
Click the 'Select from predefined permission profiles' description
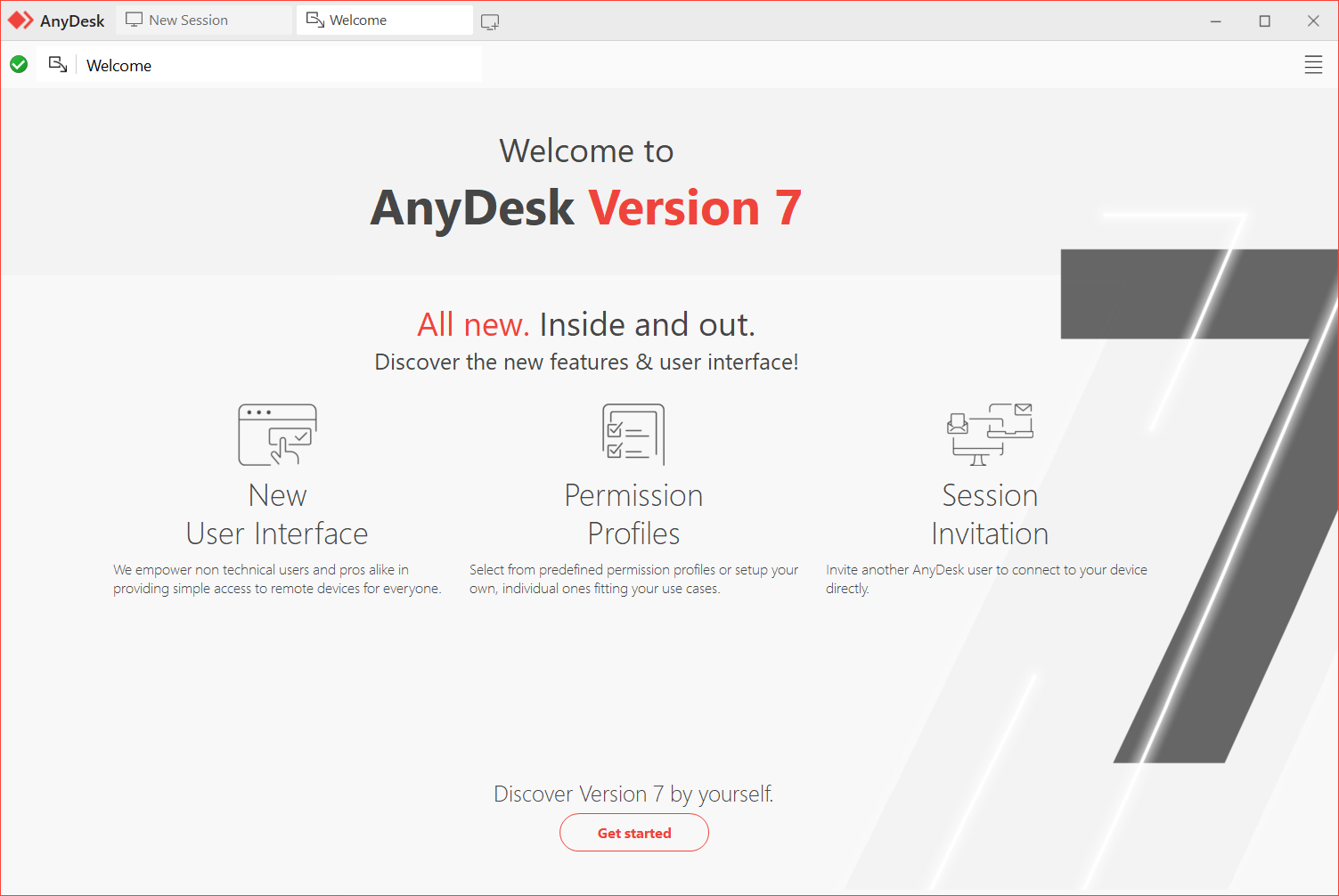click(633, 579)
